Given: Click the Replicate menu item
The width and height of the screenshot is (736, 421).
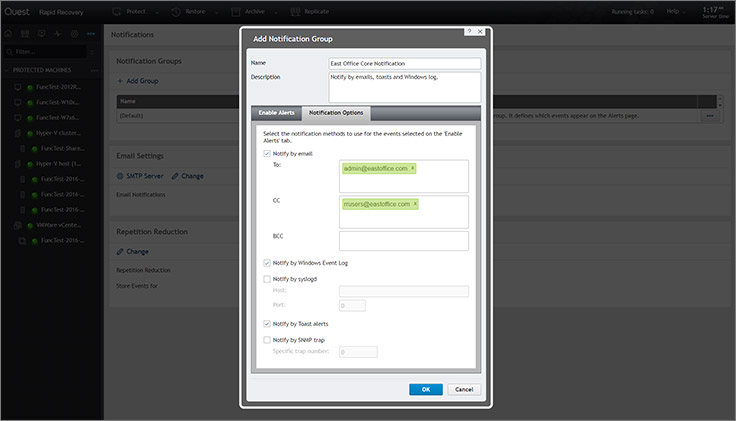Looking at the screenshot, I should click(x=316, y=11).
